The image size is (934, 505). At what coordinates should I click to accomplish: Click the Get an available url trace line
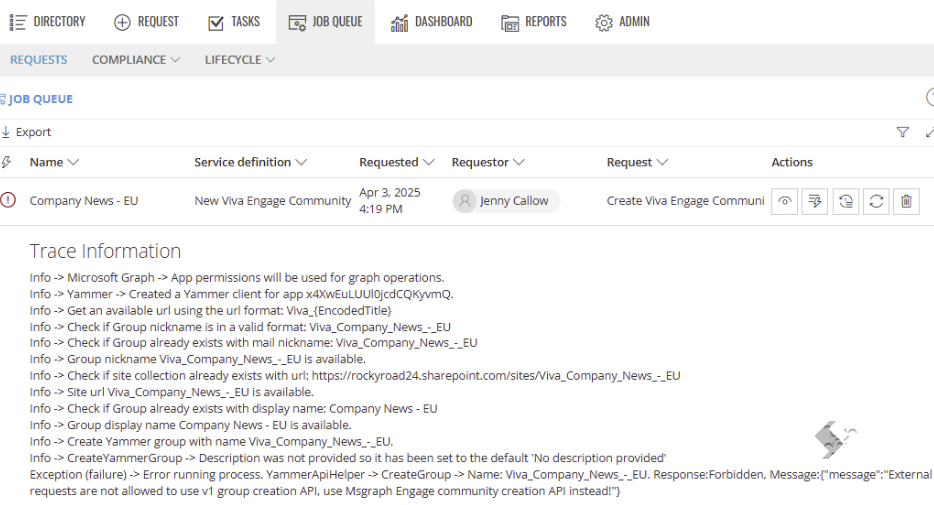point(211,310)
